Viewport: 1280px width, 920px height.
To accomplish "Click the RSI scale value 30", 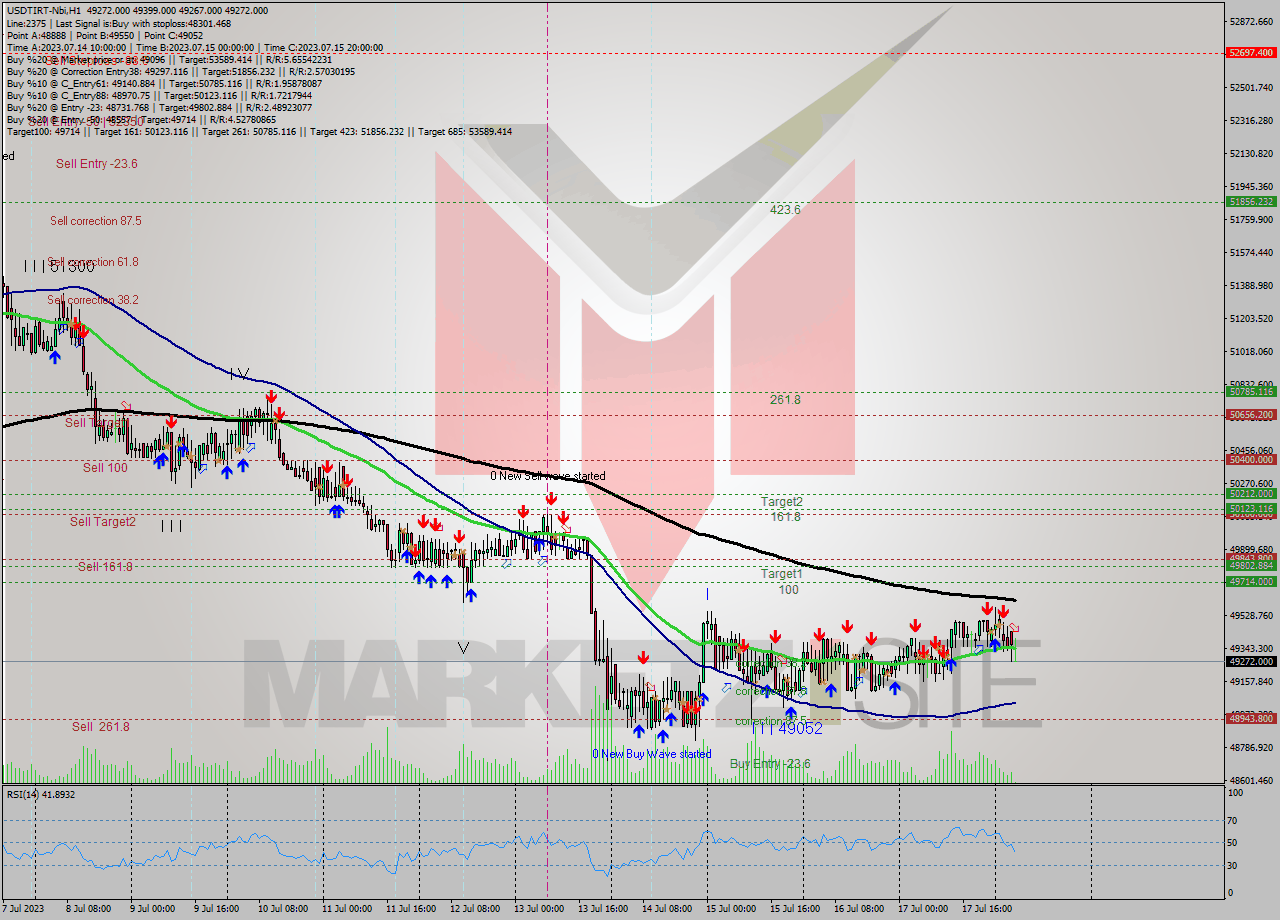I will pyautogui.click(x=1234, y=865).
